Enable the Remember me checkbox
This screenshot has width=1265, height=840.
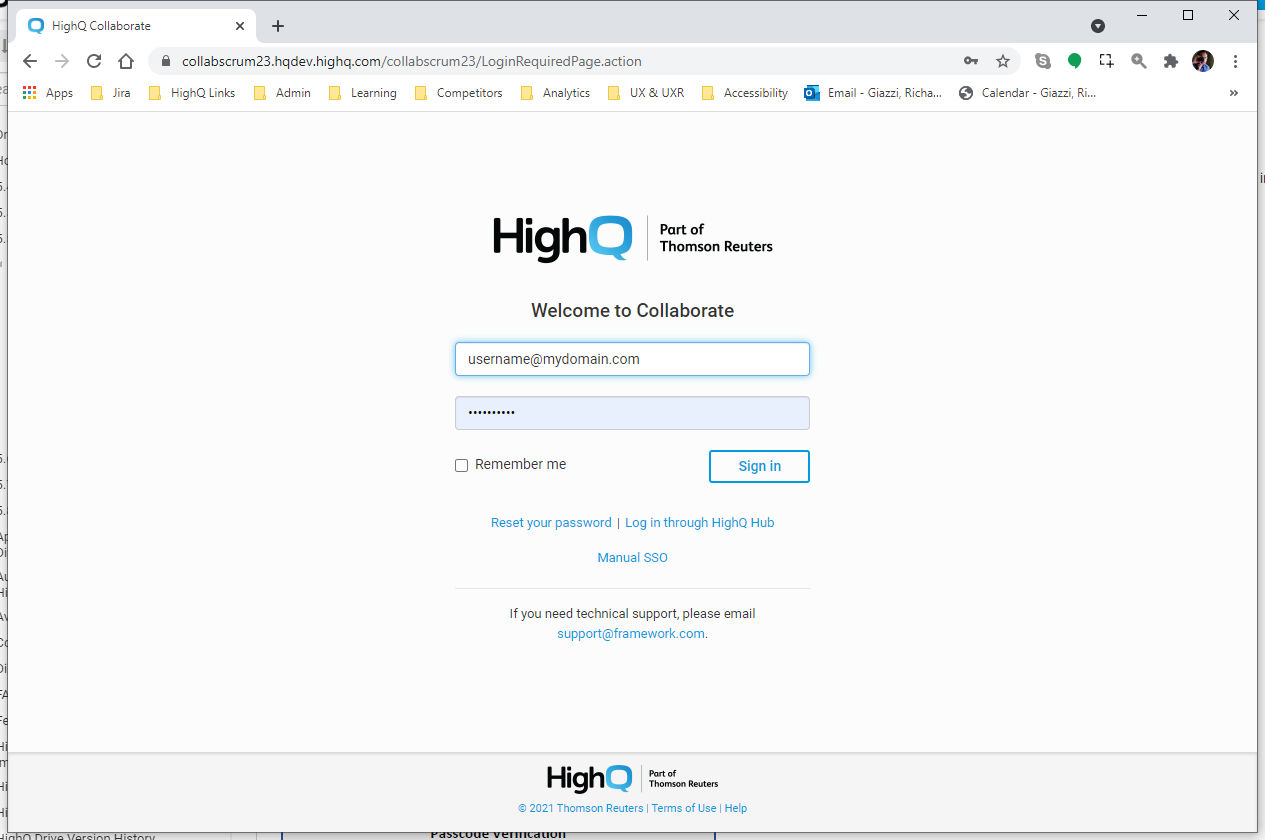(461, 465)
